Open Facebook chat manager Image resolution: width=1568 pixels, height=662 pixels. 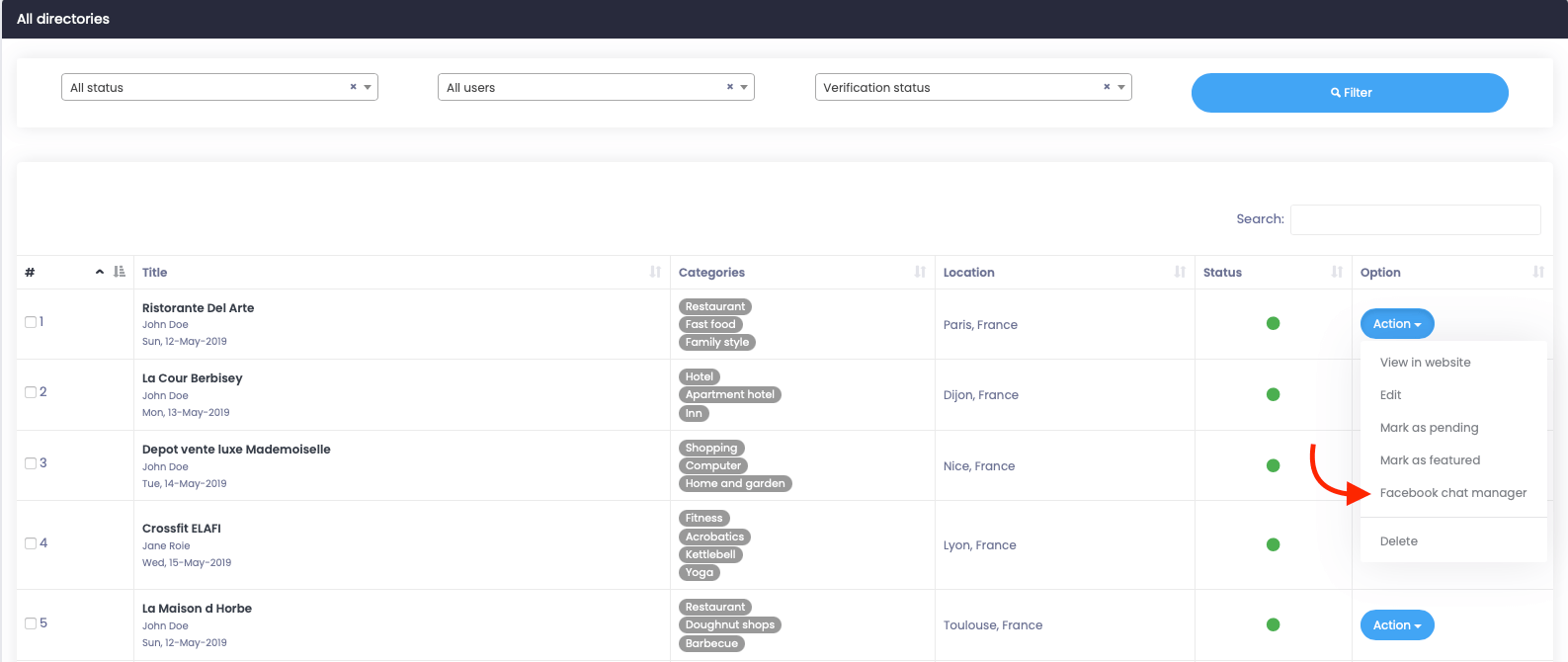[1453, 493]
